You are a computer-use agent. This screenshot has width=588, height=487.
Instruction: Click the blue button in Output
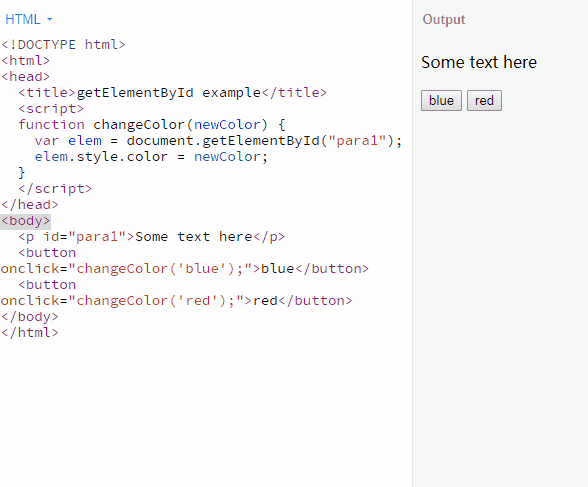pos(441,100)
